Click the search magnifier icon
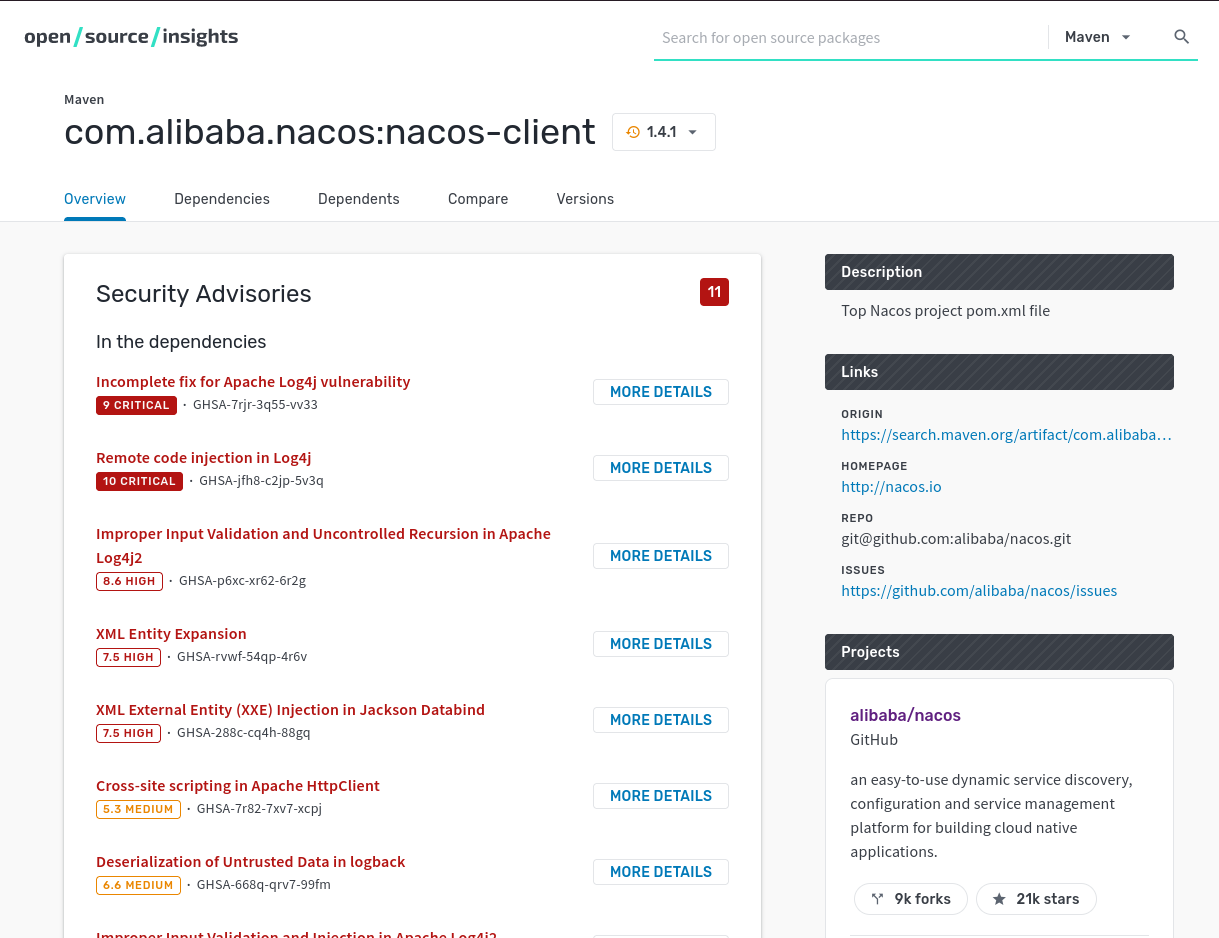This screenshot has width=1219, height=938. (1181, 37)
